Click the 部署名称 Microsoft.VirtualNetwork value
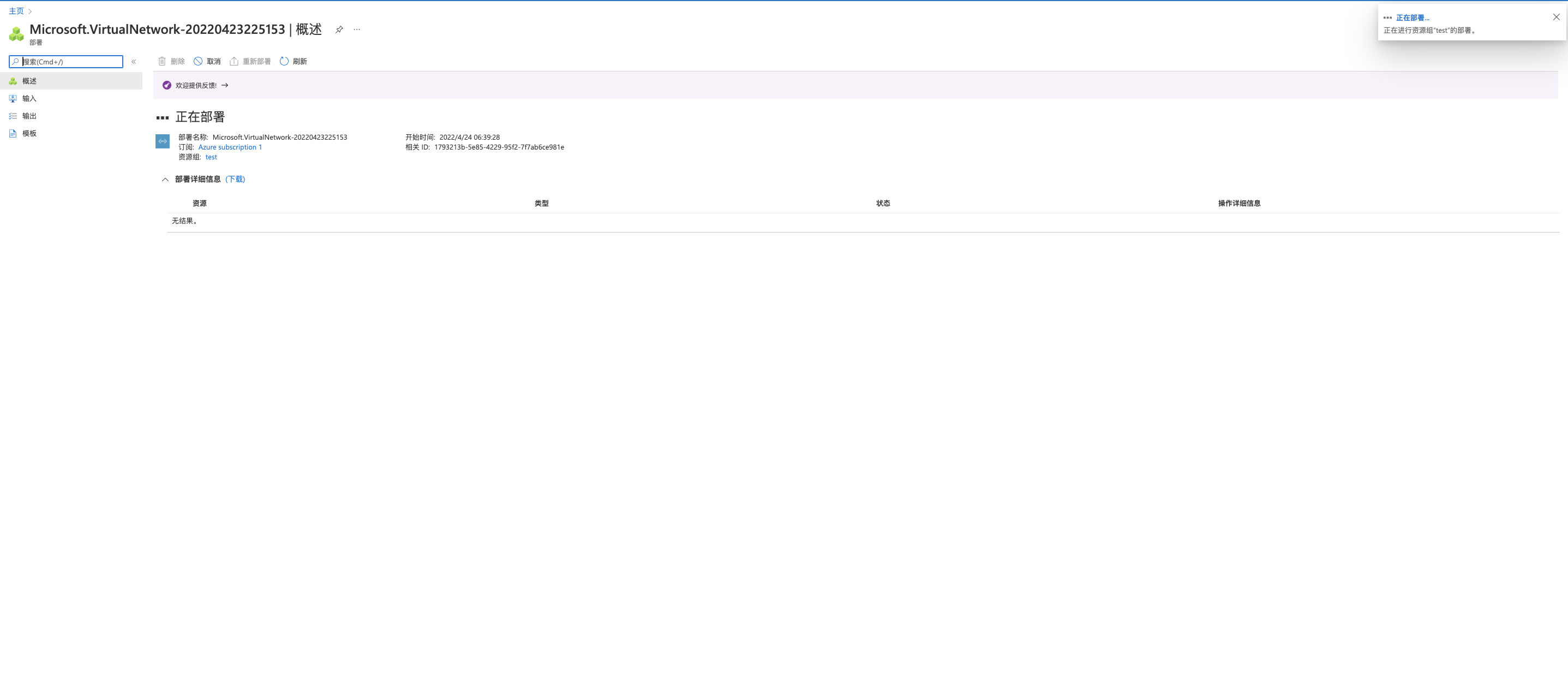The width and height of the screenshot is (1568, 679). [280, 138]
